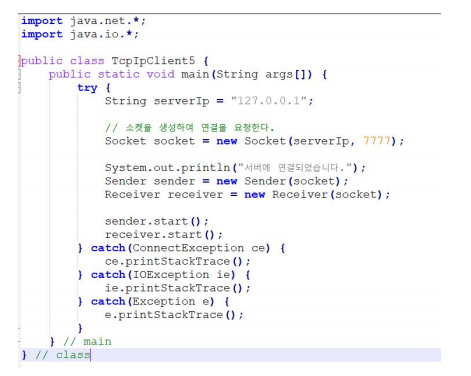This screenshot has height=376, width=471.
Task: Click the serverIp variable in the String declaration
Action: pos(181,101)
